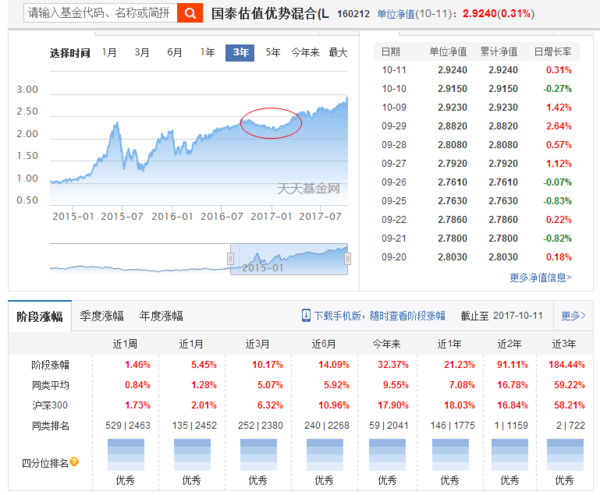
Task: Click the 近1周 column header
Action: (x=125, y=344)
